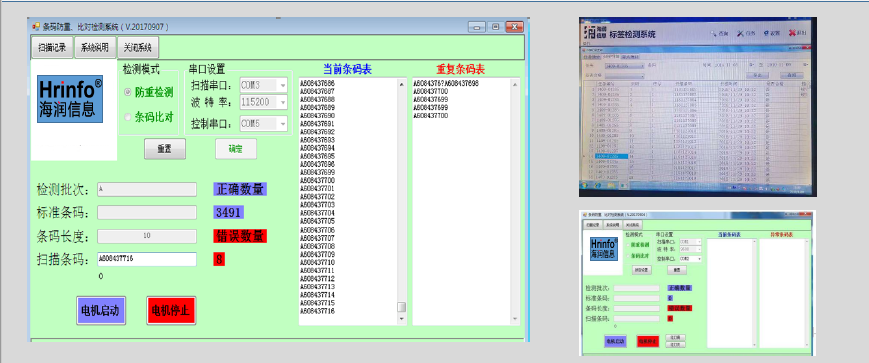This screenshot has height=363, width=869.
Task: Click current barcode list scrollbar thumb
Action: [x=402, y=307]
